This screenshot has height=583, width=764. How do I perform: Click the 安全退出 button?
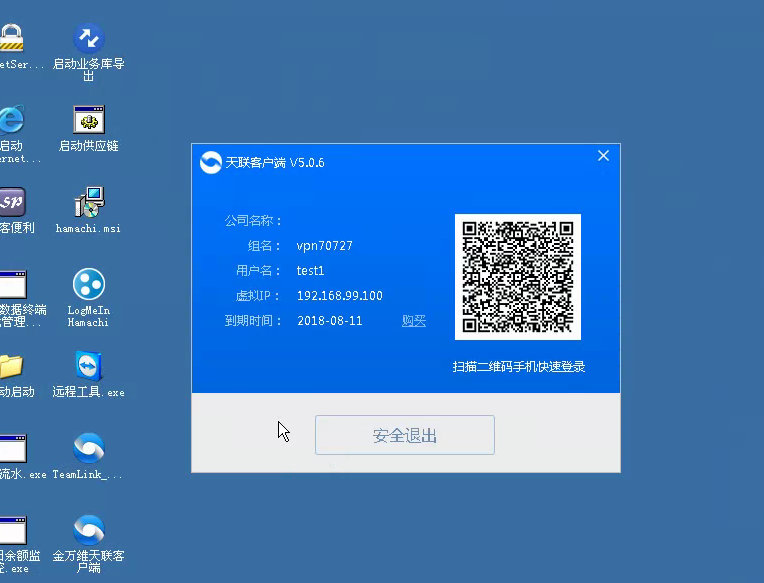coord(405,435)
